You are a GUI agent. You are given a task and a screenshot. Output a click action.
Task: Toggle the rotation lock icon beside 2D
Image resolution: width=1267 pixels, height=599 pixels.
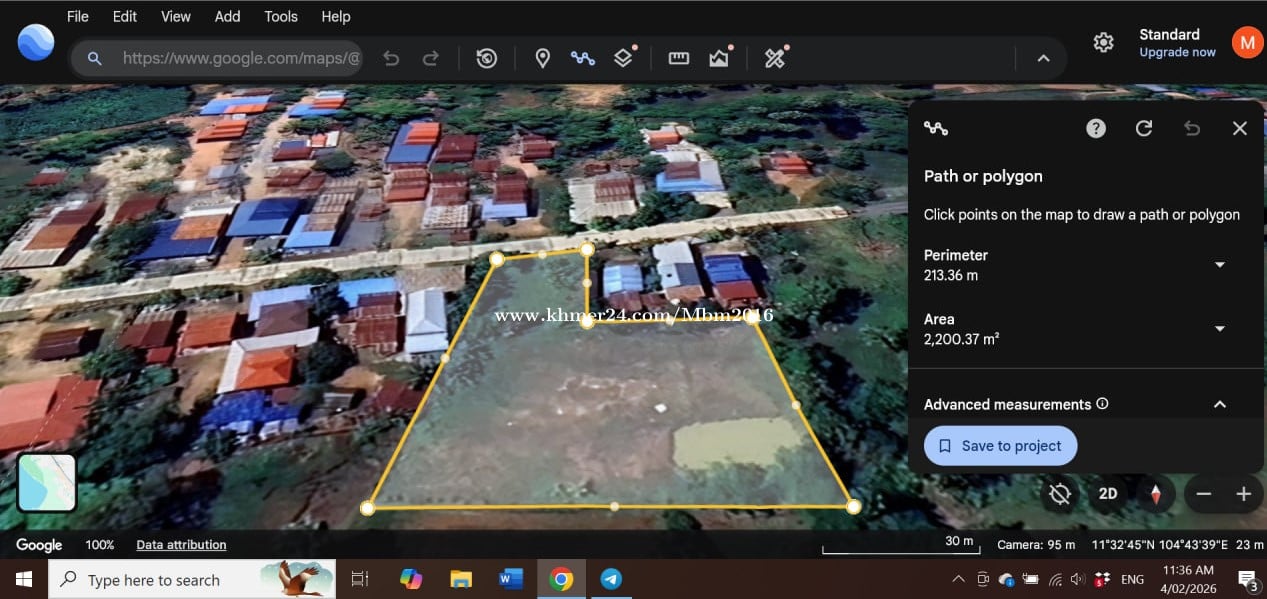pyautogui.click(x=1060, y=494)
